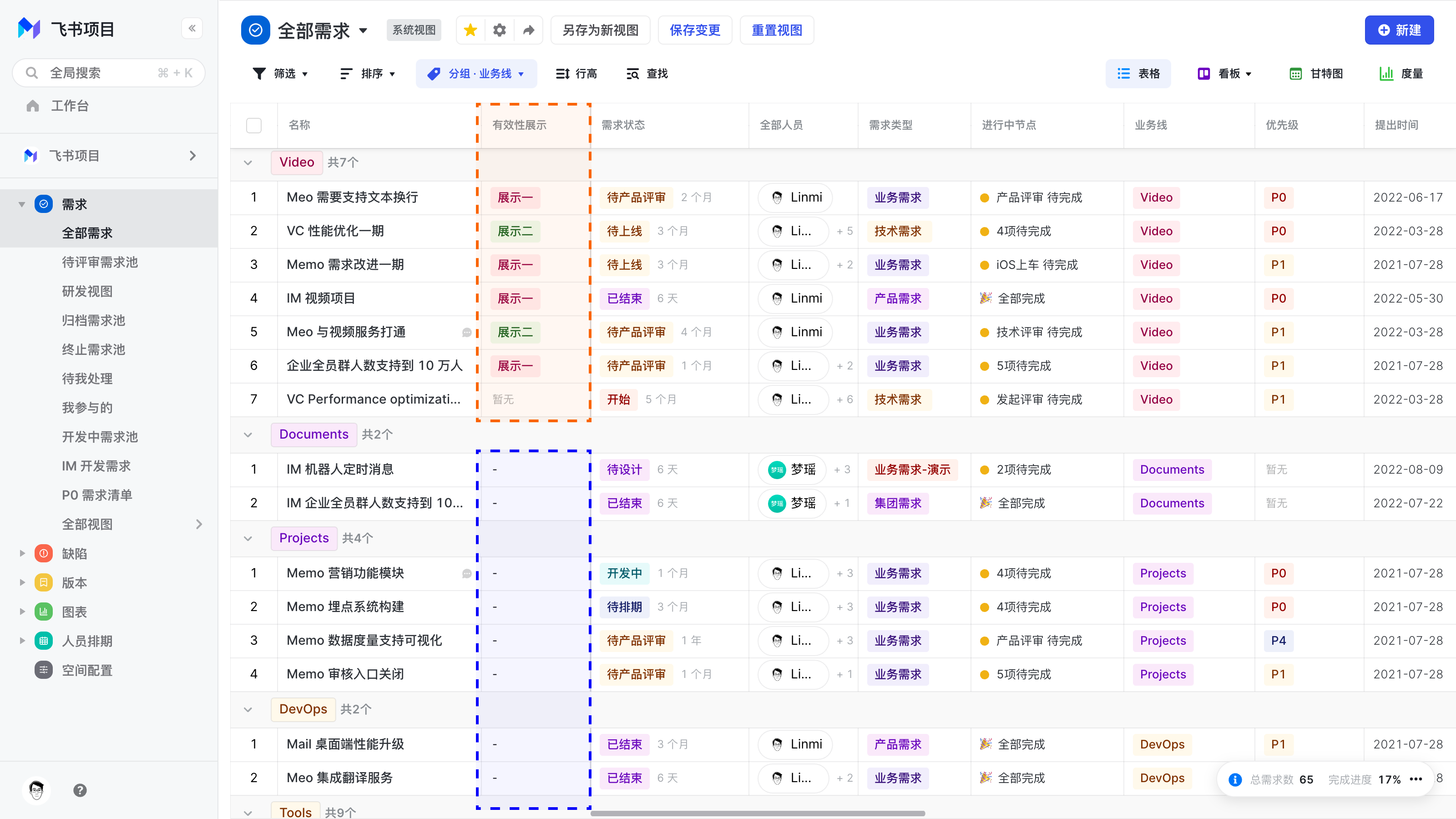Screen dimensions: 1456x819
Task: Open the 筛选 filter dropdown
Action: click(280, 73)
